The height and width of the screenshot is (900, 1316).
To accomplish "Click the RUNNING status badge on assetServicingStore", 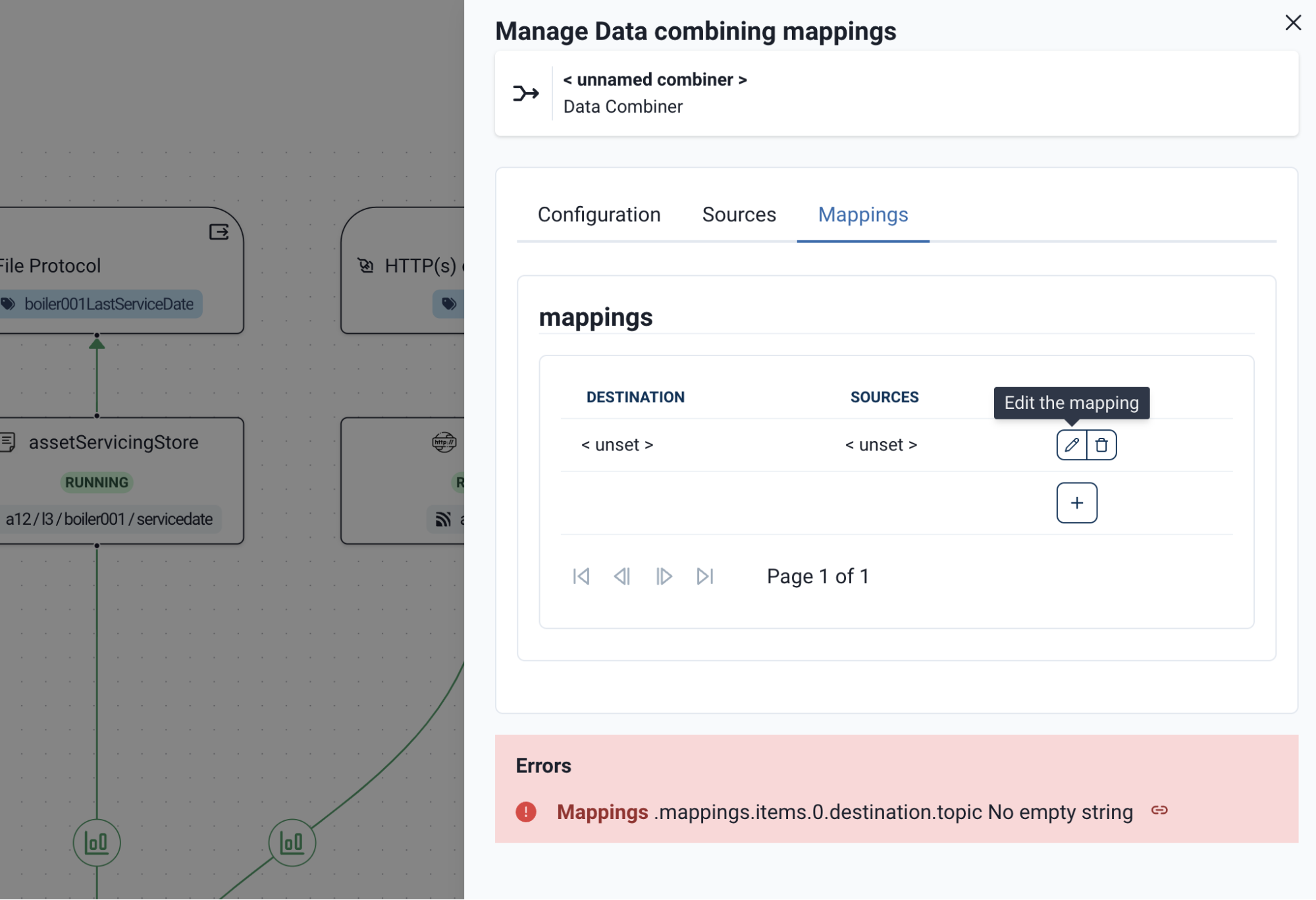I will [x=96, y=482].
